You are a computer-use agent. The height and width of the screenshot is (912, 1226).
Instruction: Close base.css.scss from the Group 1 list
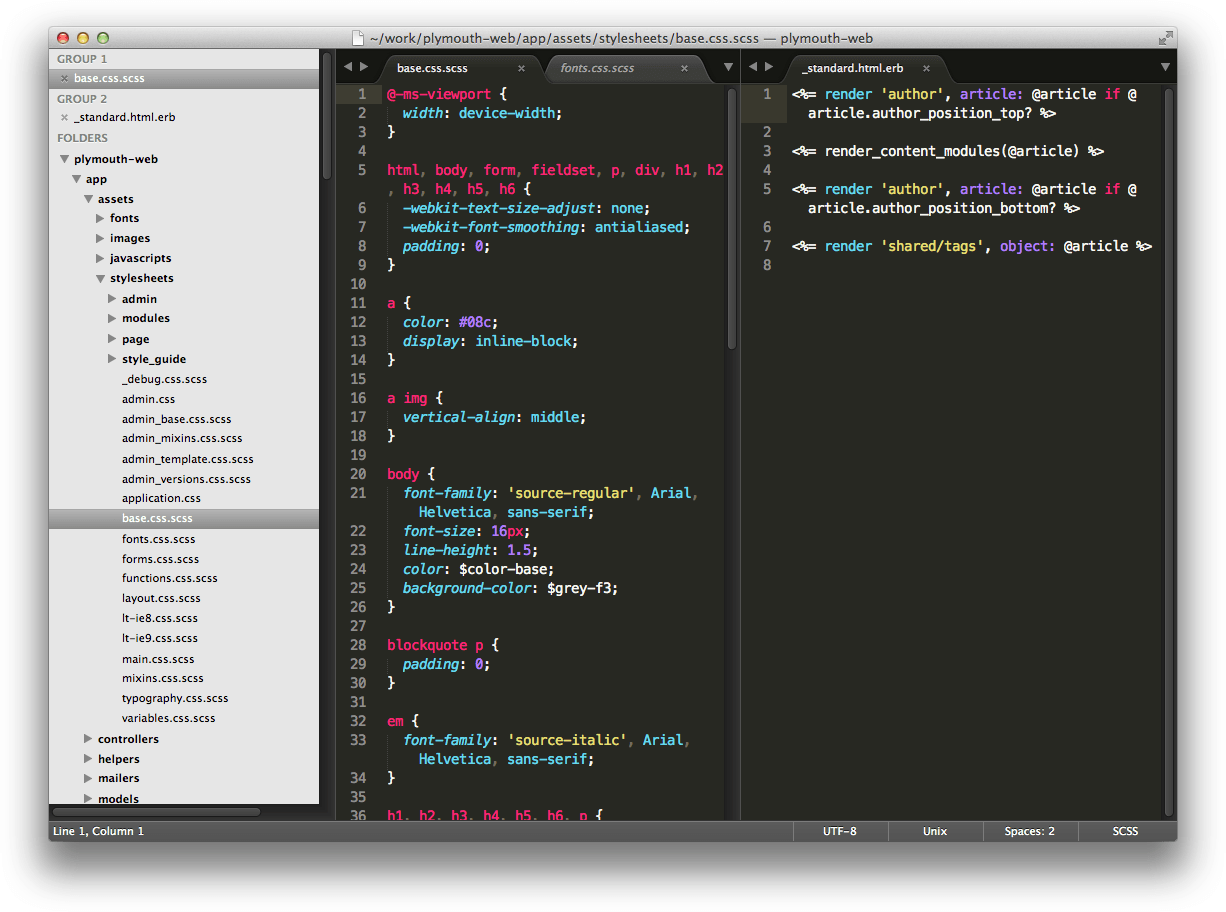click(x=64, y=78)
